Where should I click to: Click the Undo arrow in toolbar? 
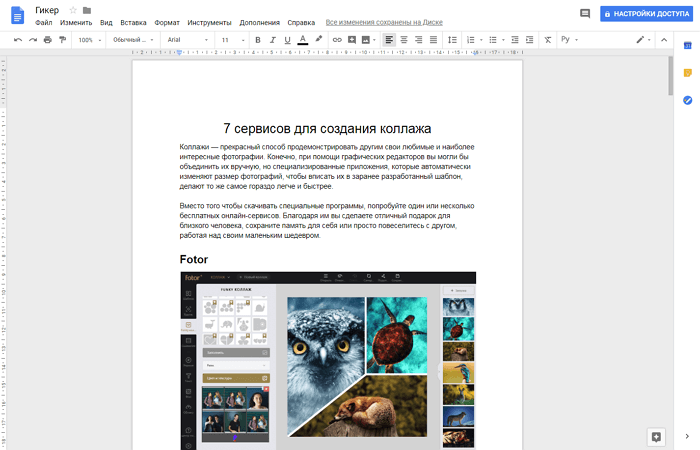[18, 40]
